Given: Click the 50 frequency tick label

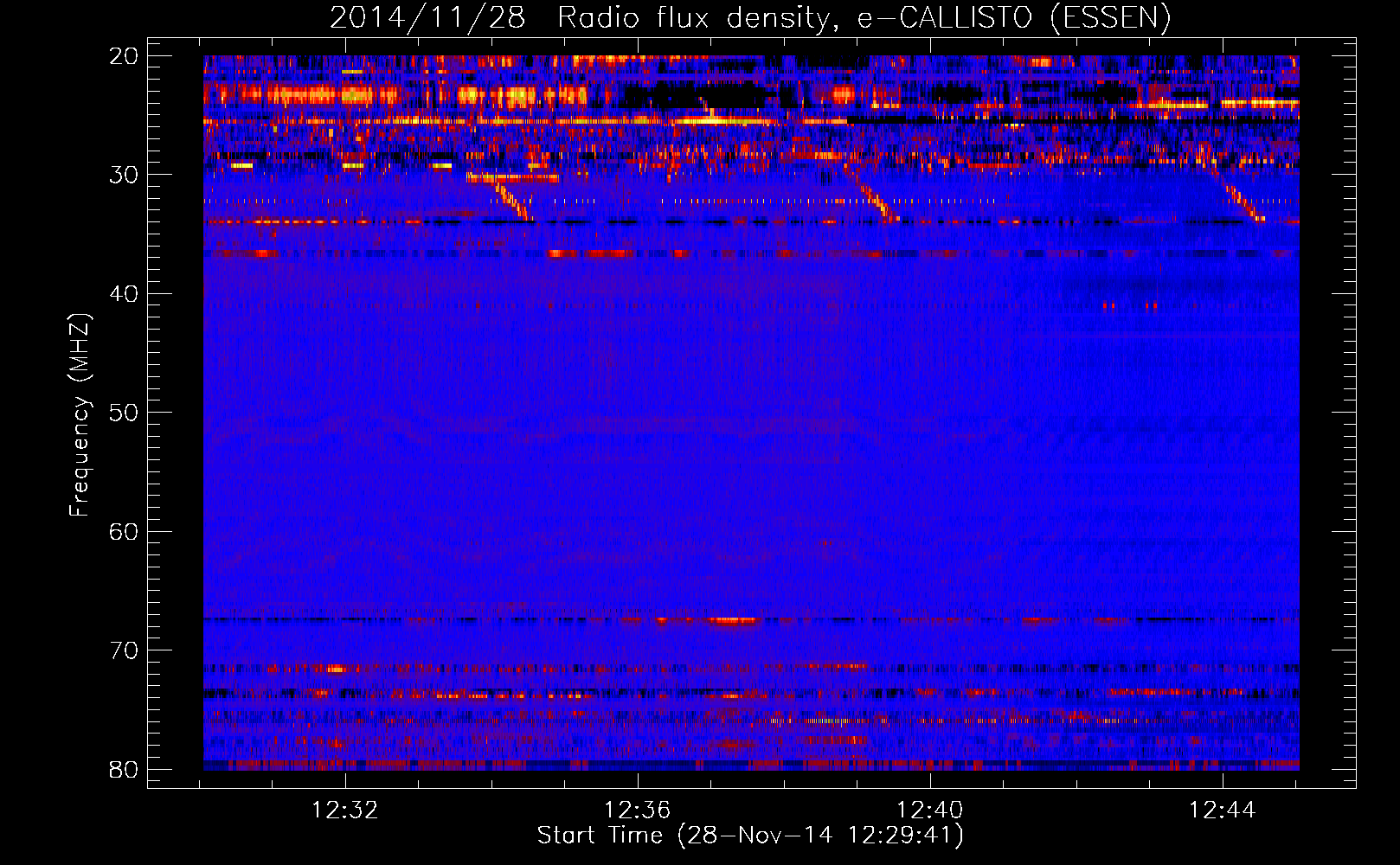Looking at the screenshot, I should tap(124, 413).
